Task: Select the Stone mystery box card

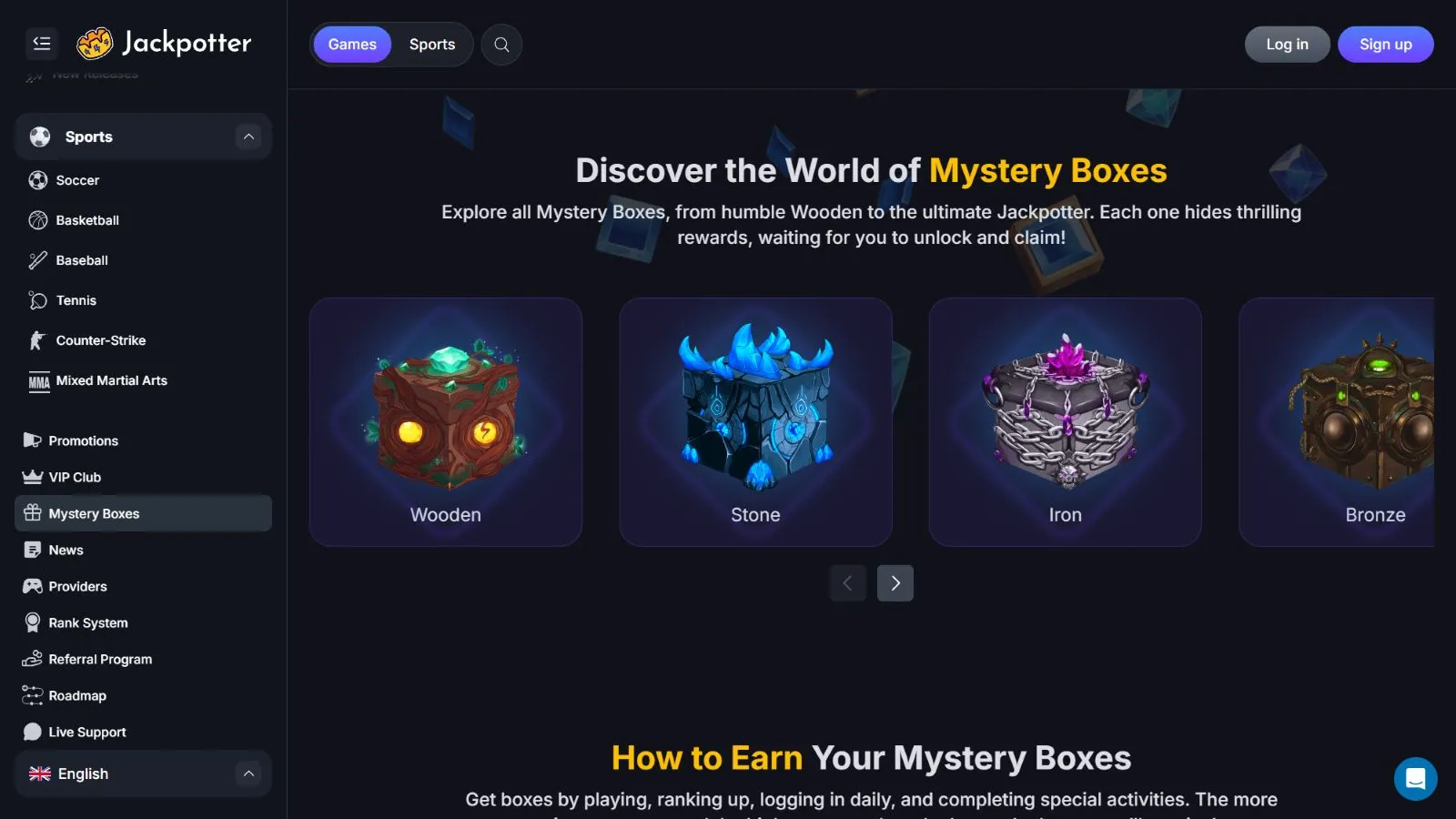Action: point(755,422)
